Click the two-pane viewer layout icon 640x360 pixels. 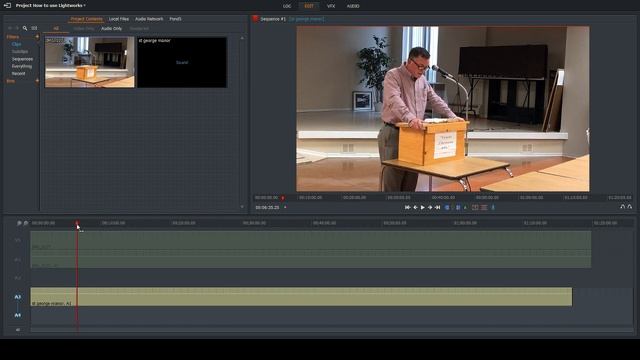point(475,207)
